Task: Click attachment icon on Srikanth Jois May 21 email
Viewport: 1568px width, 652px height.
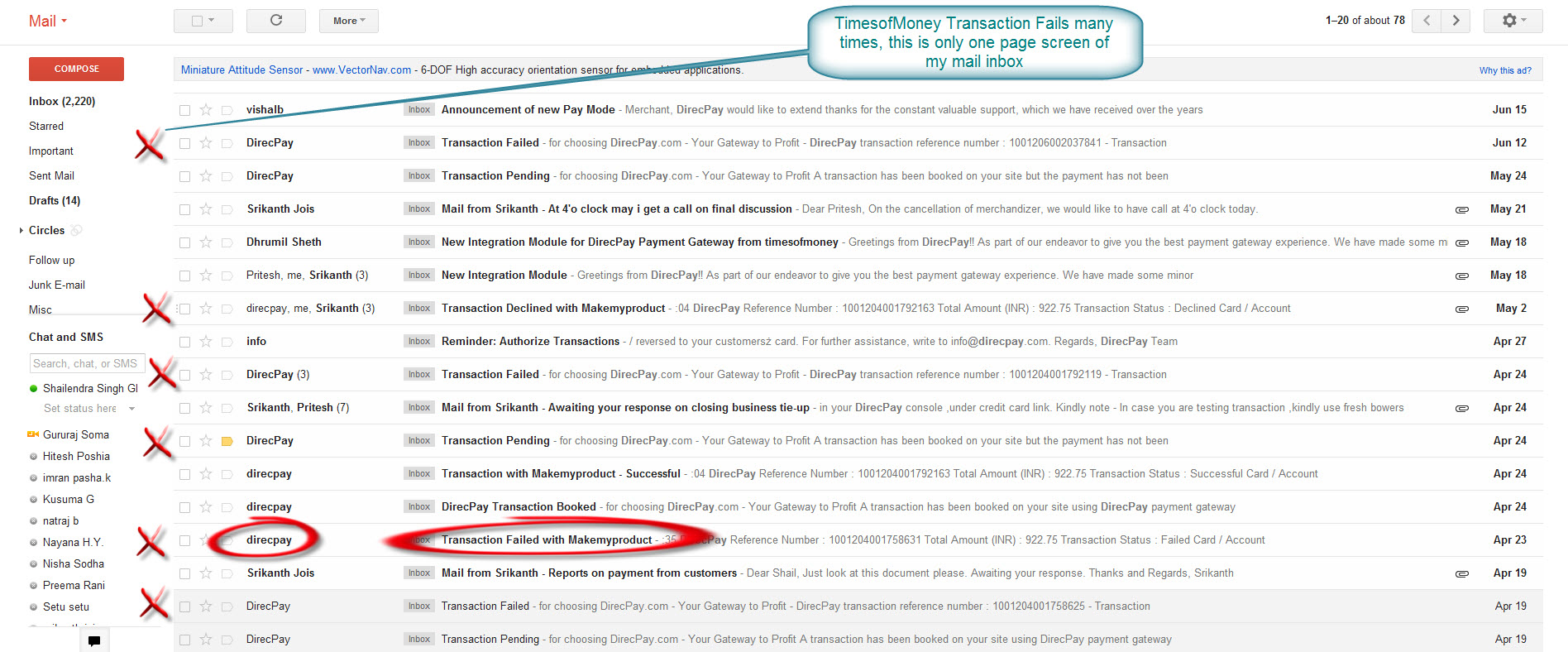Action: [x=1462, y=209]
